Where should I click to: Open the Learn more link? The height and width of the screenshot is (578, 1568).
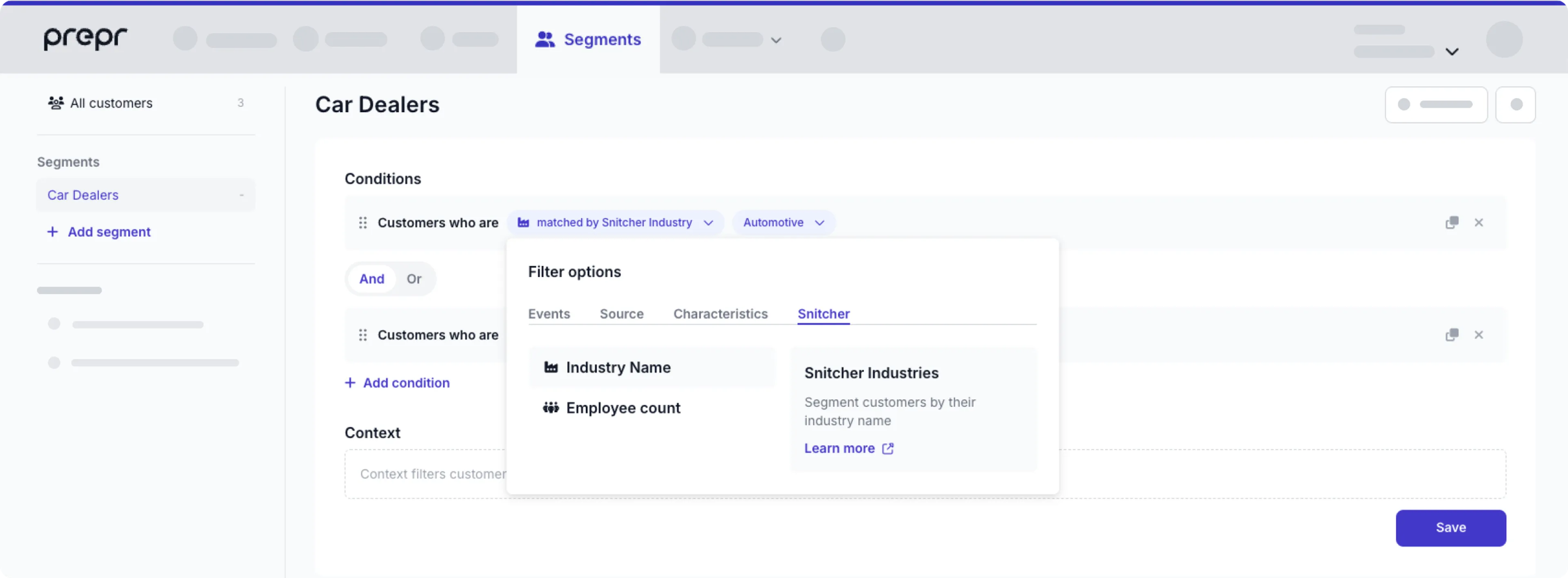click(849, 449)
